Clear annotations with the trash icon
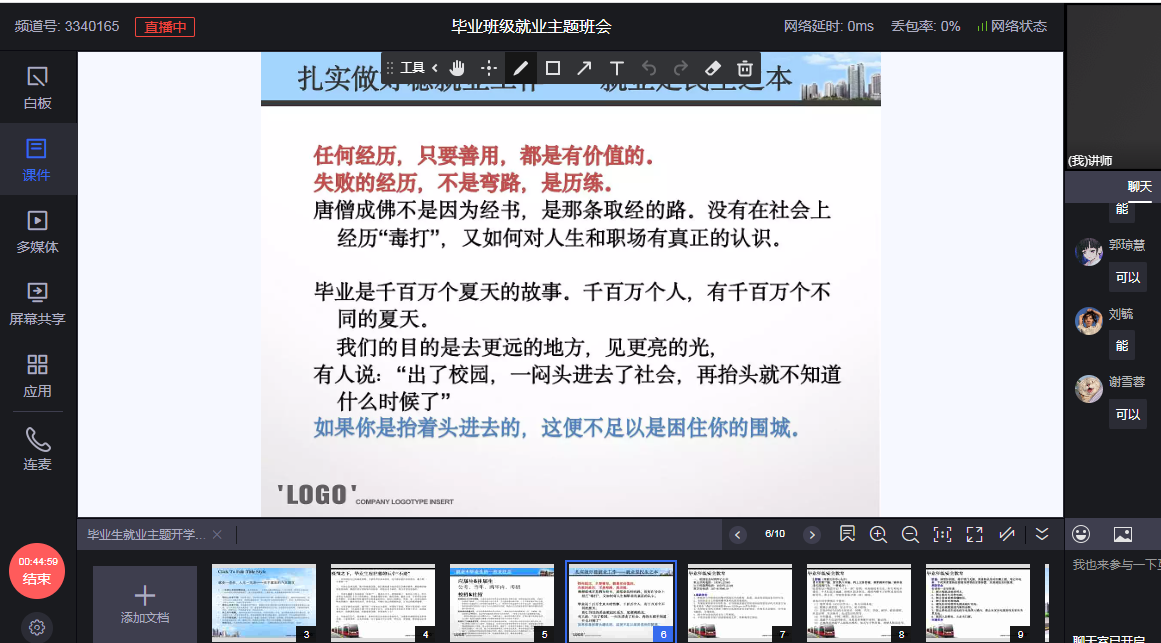1161x643 pixels. click(x=744, y=68)
